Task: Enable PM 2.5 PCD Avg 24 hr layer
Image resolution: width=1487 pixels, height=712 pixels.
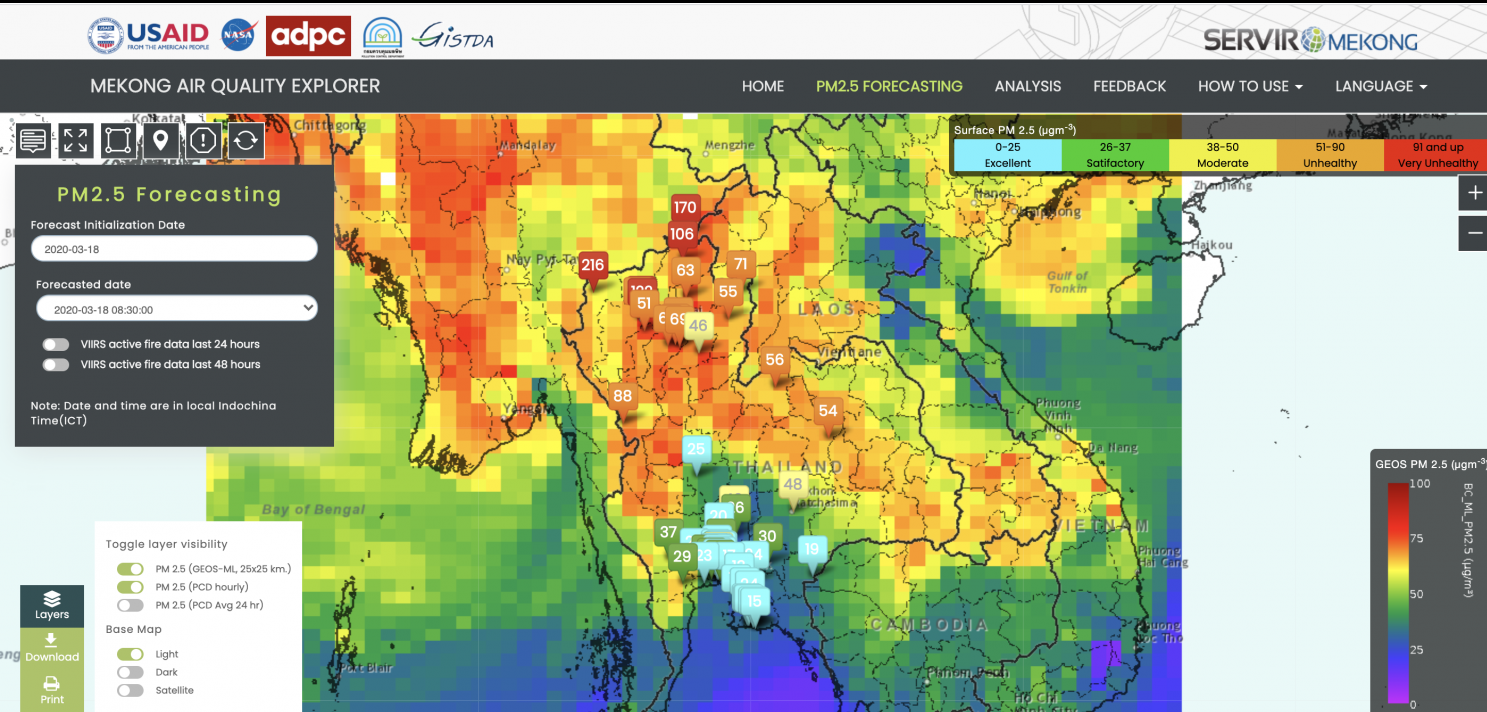Action: (130, 605)
